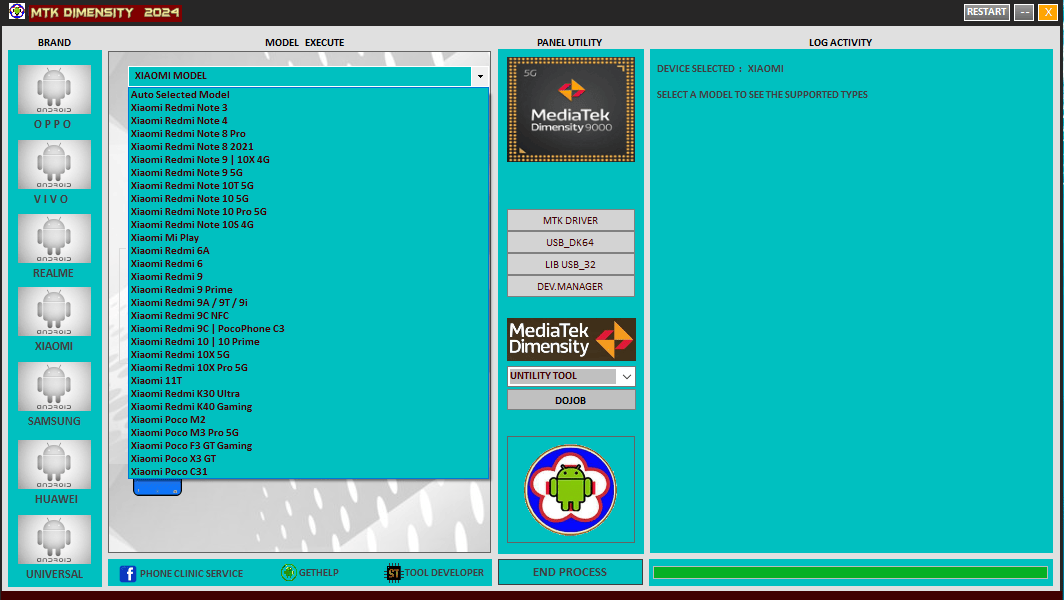The height and width of the screenshot is (600, 1064).
Task: Choose Xiaomi Redmi 6A
Action: point(308,250)
